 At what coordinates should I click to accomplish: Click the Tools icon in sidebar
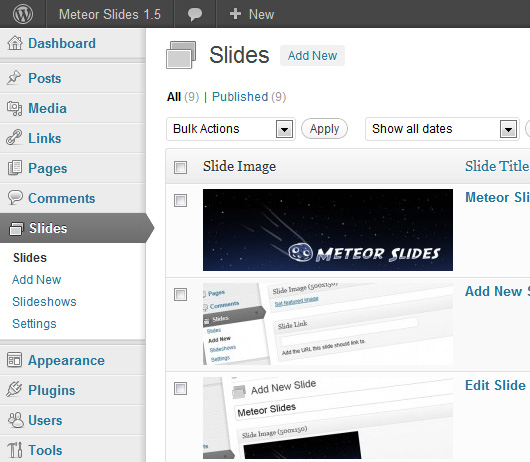(x=15, y=450)
